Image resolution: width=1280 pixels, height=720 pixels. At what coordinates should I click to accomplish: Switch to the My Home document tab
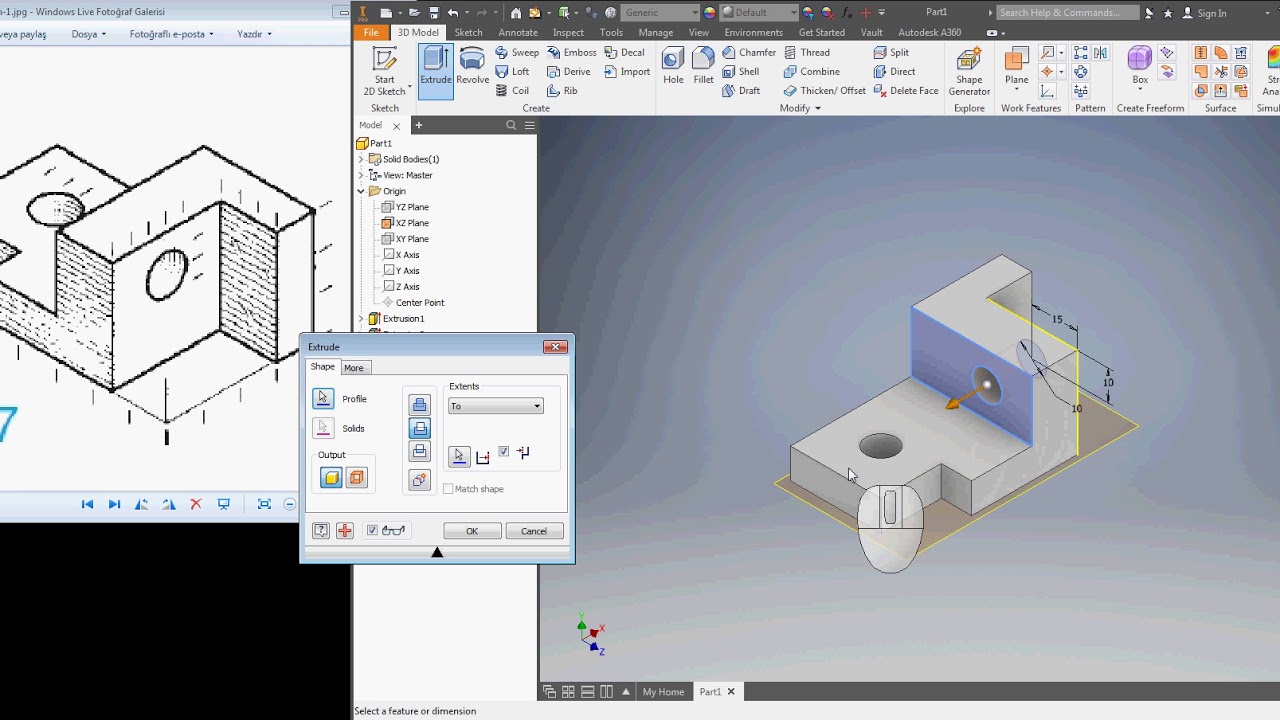pyautogui.click(x=663, y=692)
